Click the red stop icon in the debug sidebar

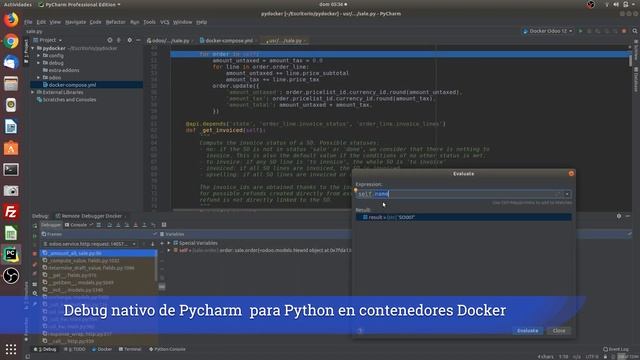point(35,253)
